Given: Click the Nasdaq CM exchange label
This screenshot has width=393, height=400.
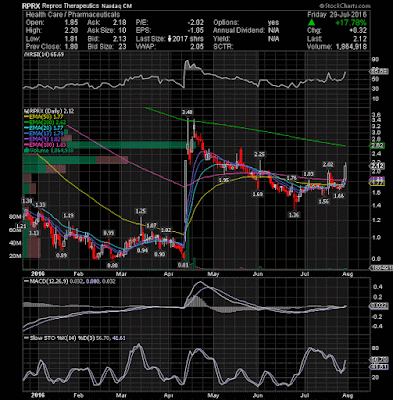Looking at the screenshot, I should coord(116,6).
